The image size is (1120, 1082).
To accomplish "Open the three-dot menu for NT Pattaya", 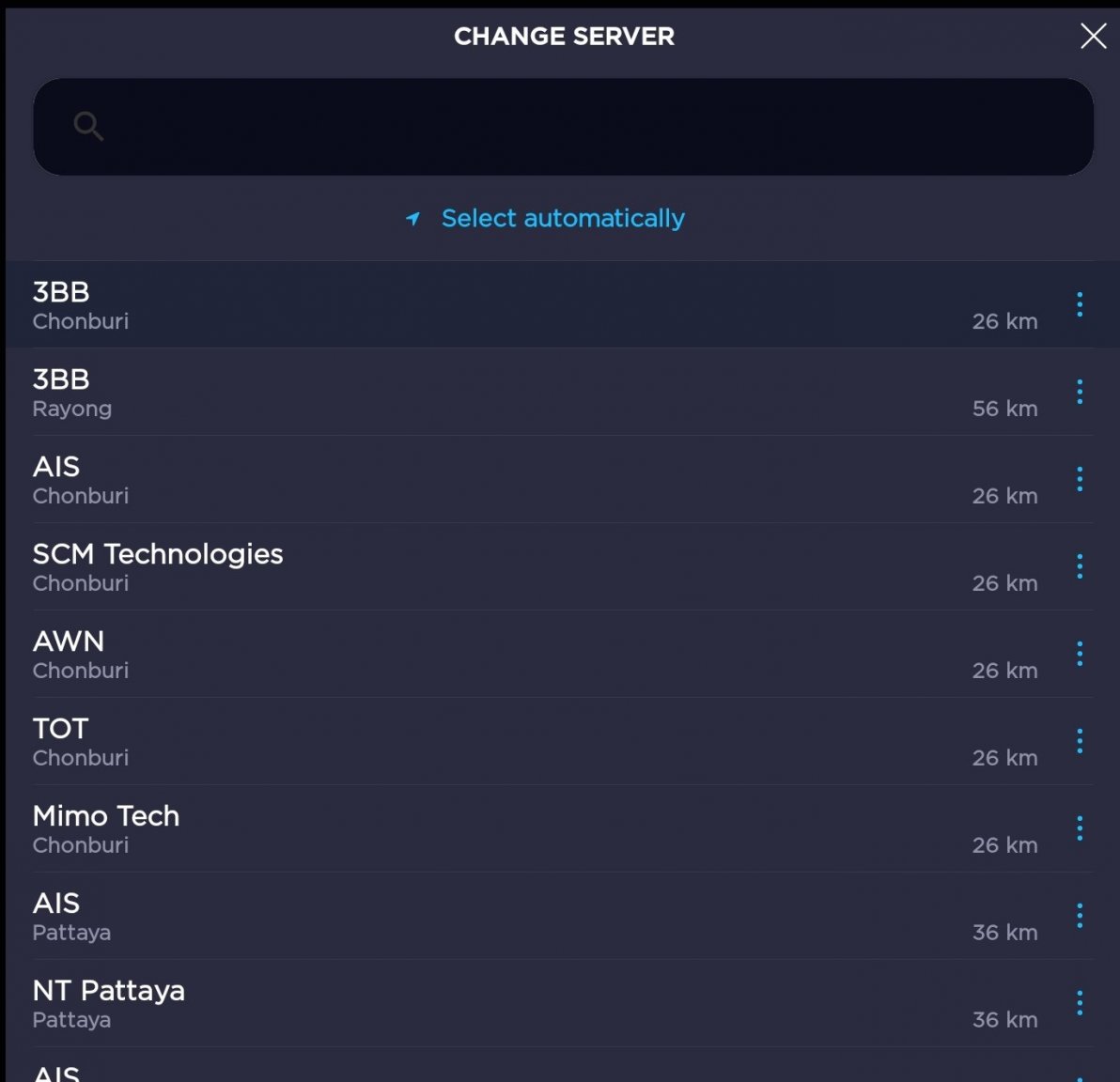I will point(1080,1003).
